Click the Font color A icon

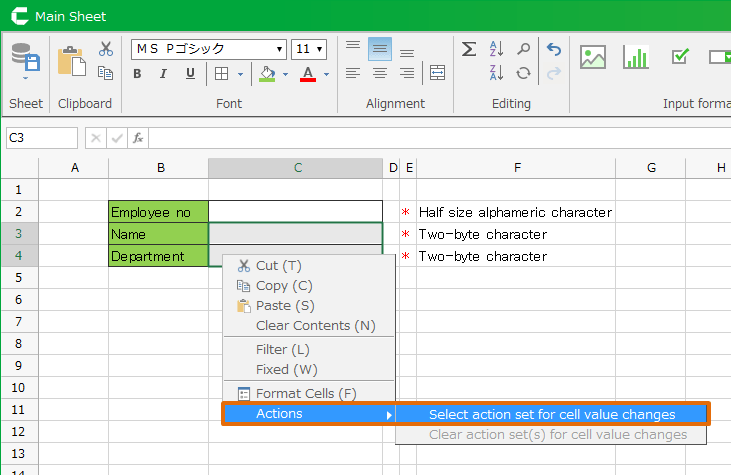tap(308, 74)
